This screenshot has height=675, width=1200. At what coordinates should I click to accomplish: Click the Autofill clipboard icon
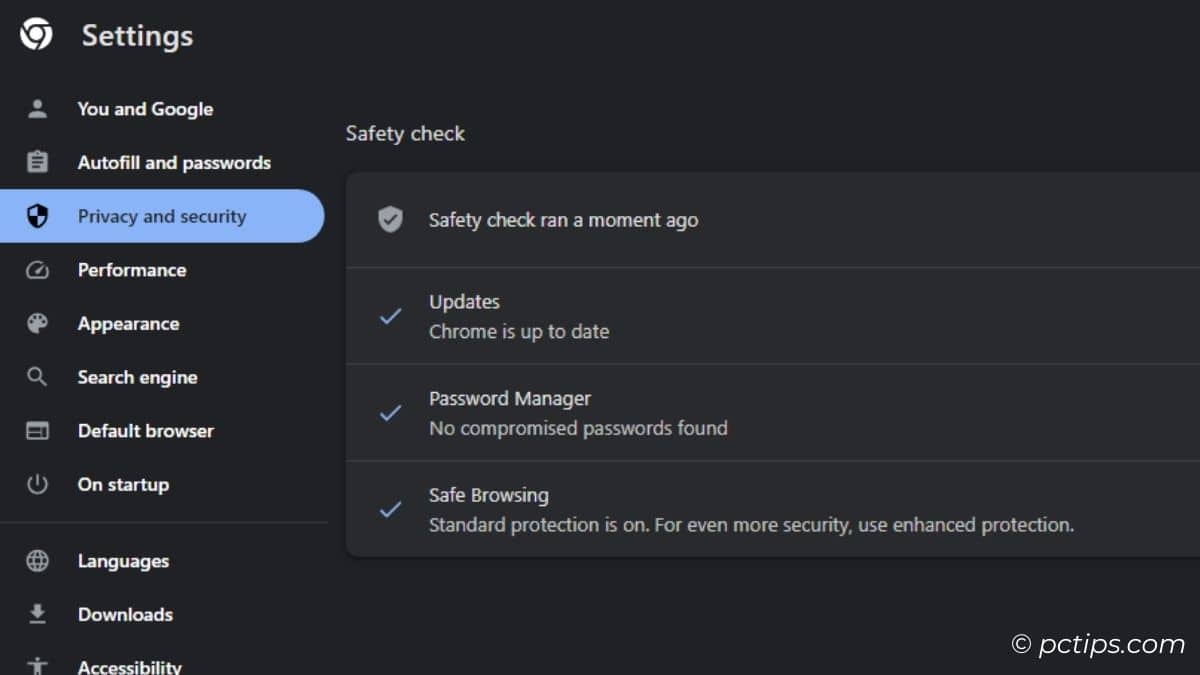coord(37,162)
